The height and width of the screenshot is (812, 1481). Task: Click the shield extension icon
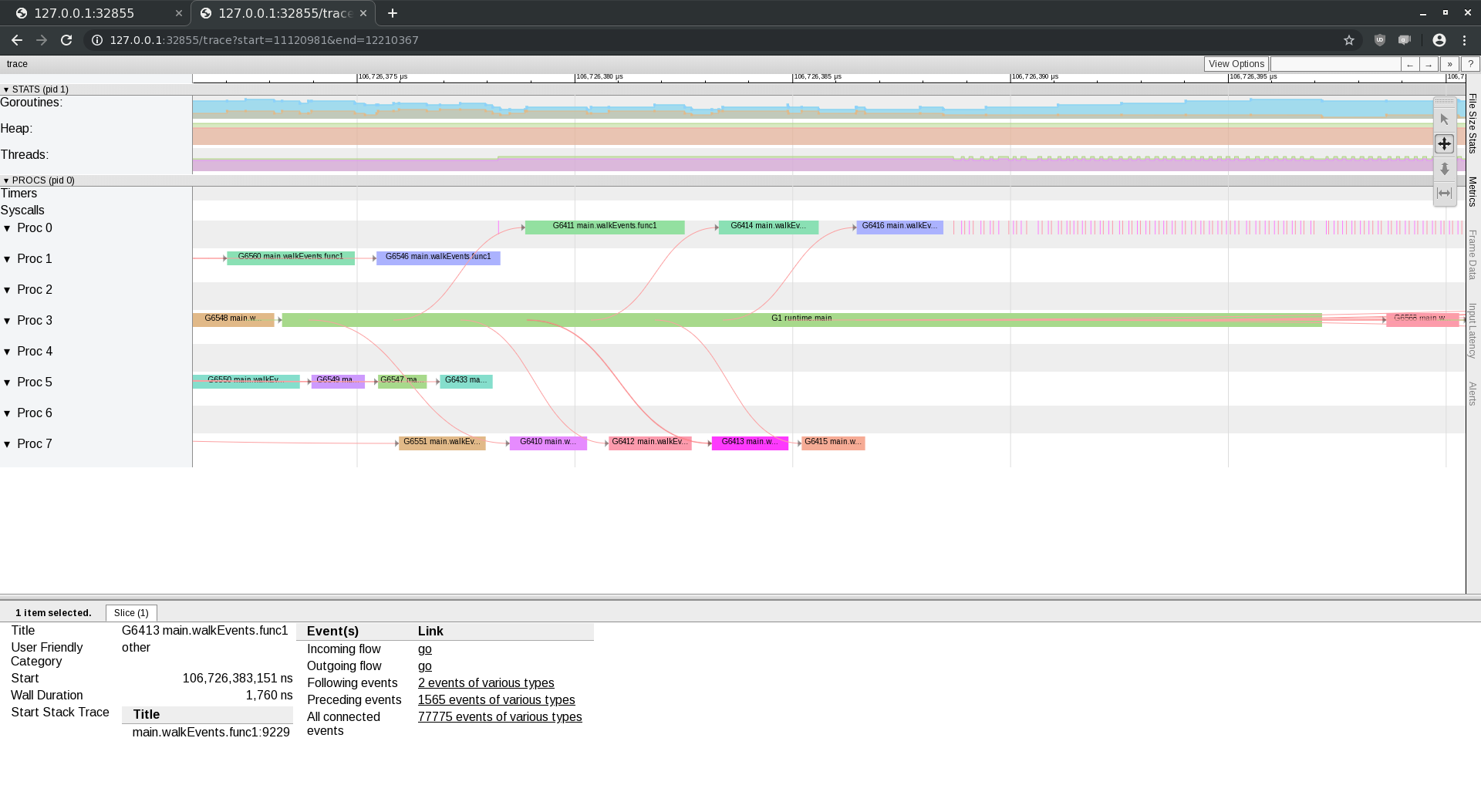click(1380, 40)
